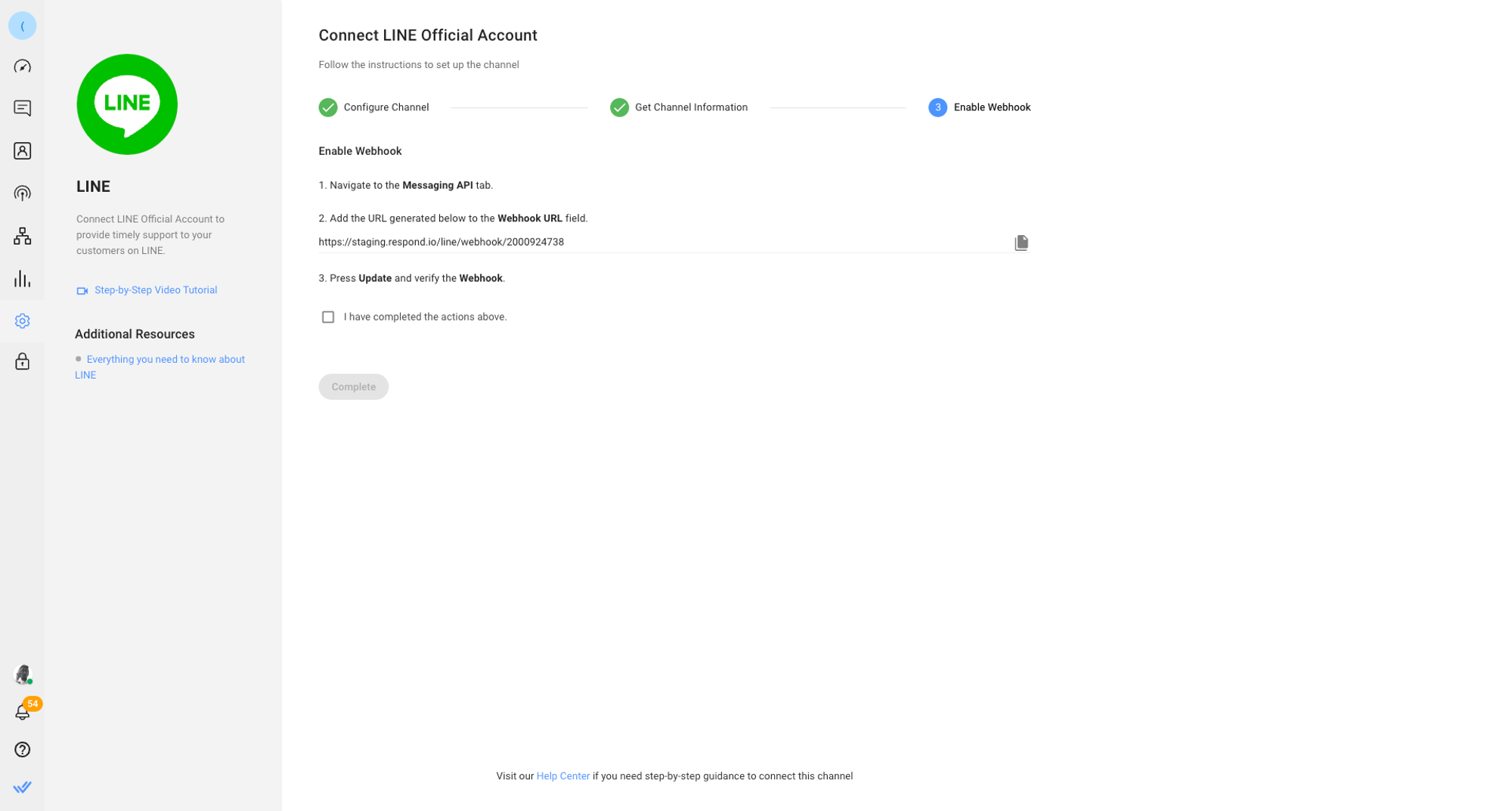Open the Step-by-Step Video Tutorial link
1512x811 pixels.
pos(155,290)
